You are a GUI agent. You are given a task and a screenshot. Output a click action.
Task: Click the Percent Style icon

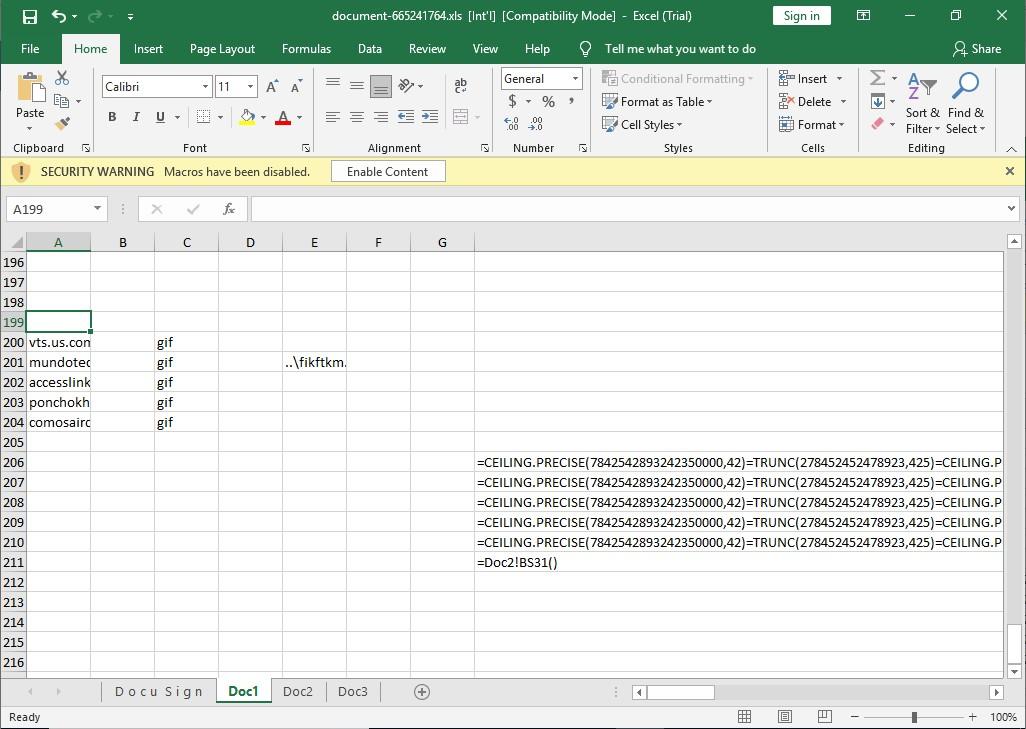[x=548, y=101]
